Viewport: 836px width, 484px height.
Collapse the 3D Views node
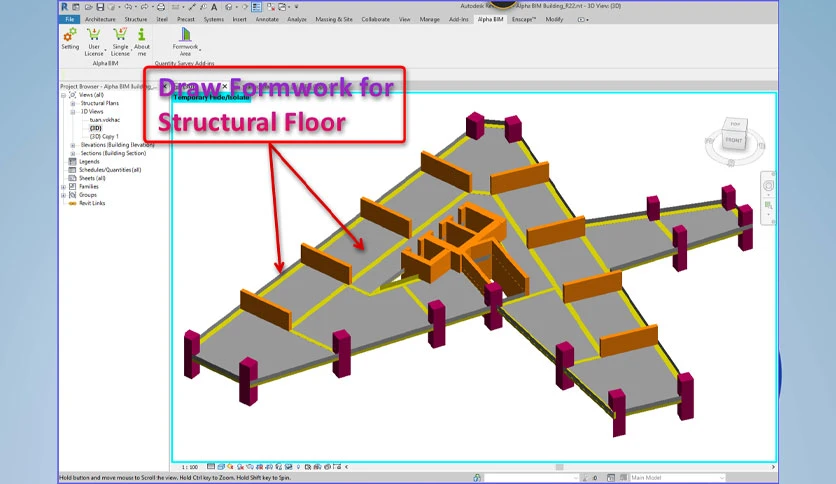click(73, 112)
